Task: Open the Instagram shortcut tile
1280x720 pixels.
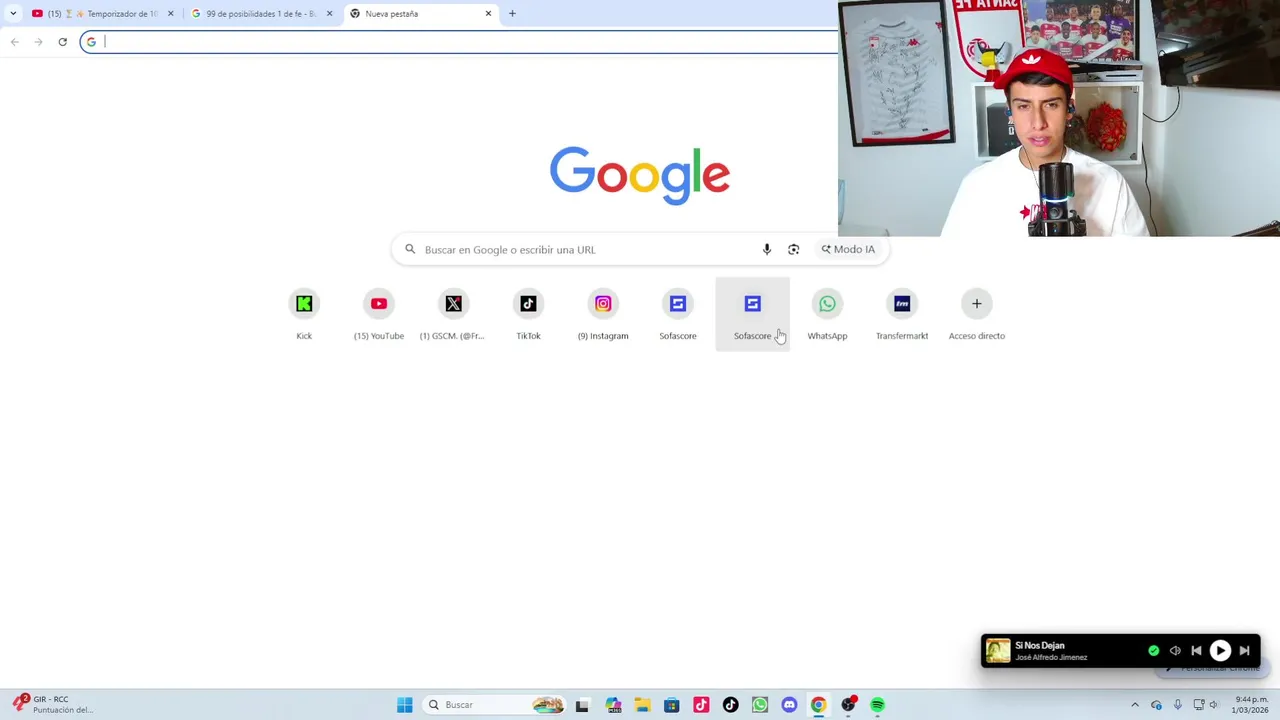Action: point(603,314)
